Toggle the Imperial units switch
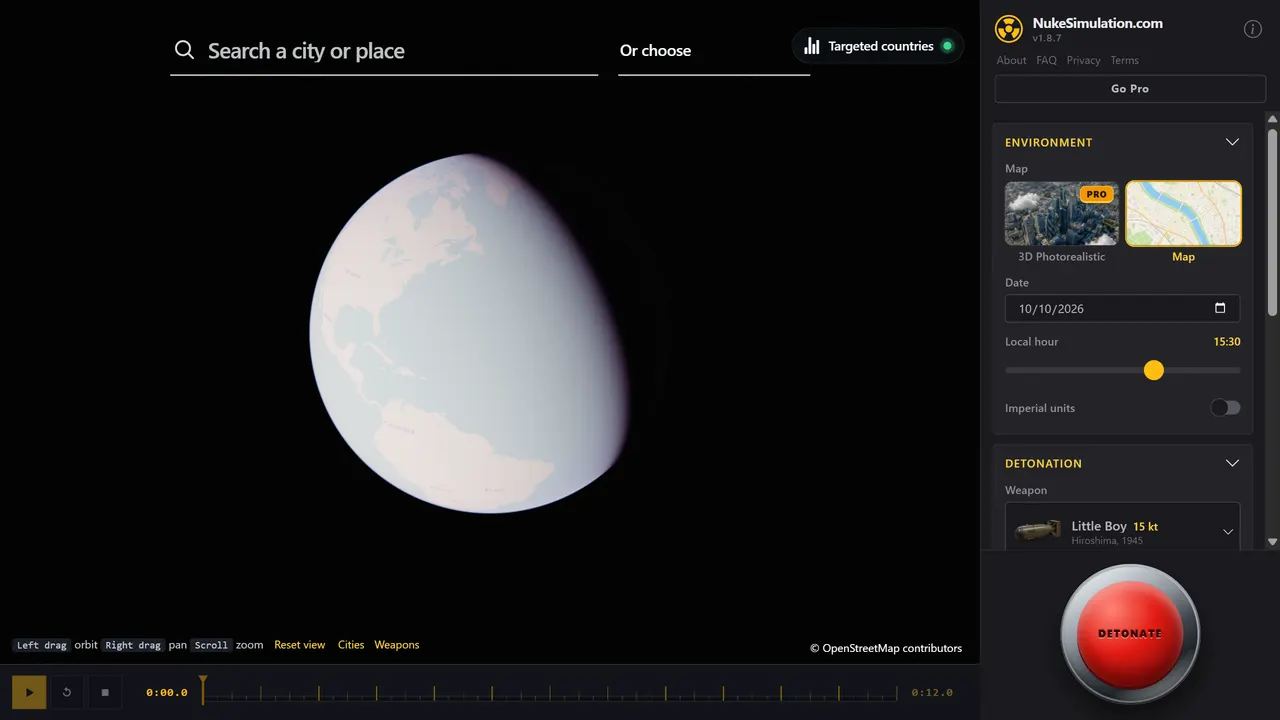Viewport: 1280px width, 720px height. (x=1225, y=408)
